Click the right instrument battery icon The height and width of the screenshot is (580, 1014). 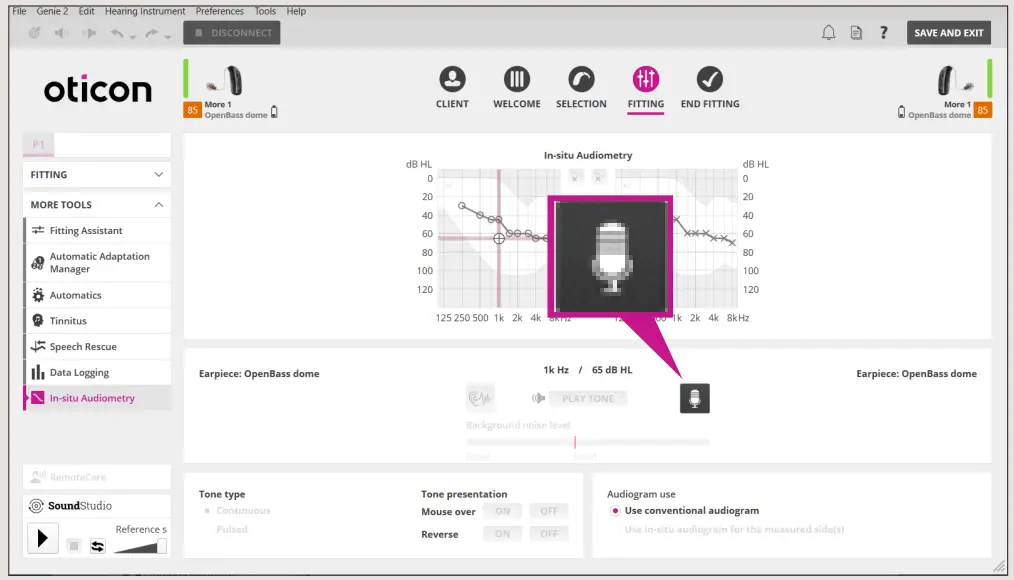click(901, 112)
